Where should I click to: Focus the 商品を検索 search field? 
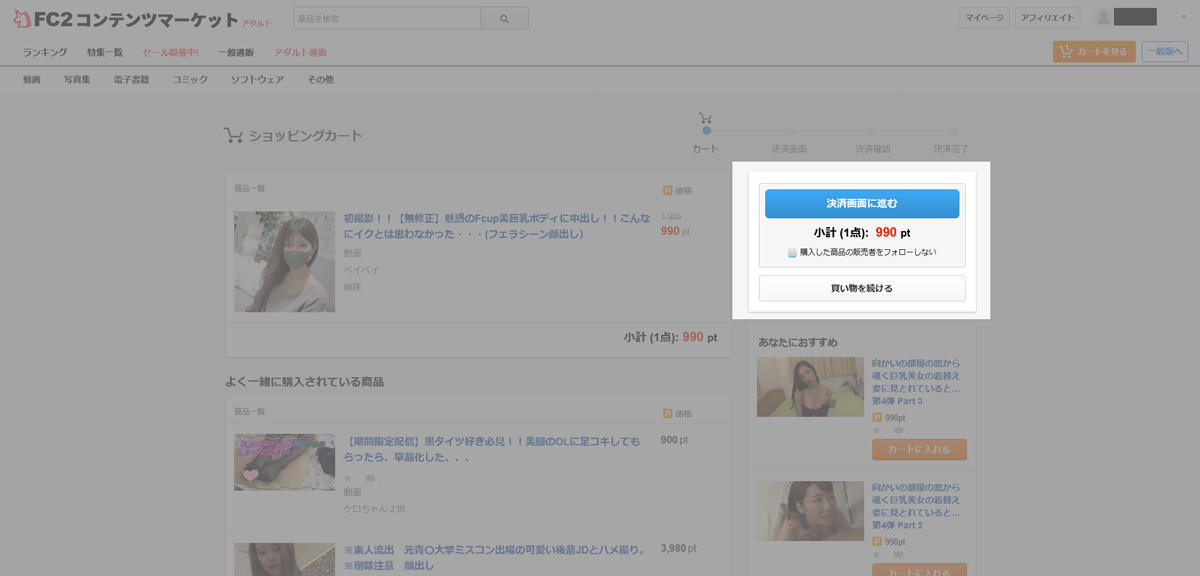(387, 18)
